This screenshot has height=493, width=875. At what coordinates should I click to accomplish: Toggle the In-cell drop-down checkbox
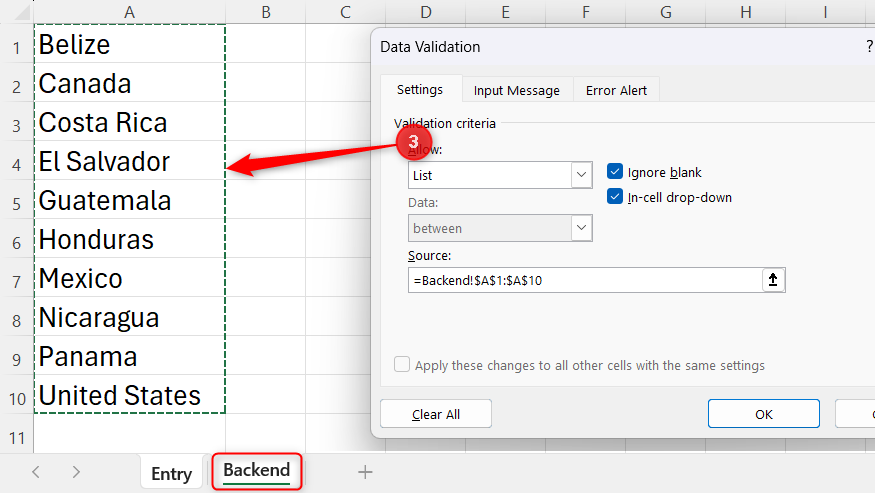pyautogui.click(x=614, y=197)
